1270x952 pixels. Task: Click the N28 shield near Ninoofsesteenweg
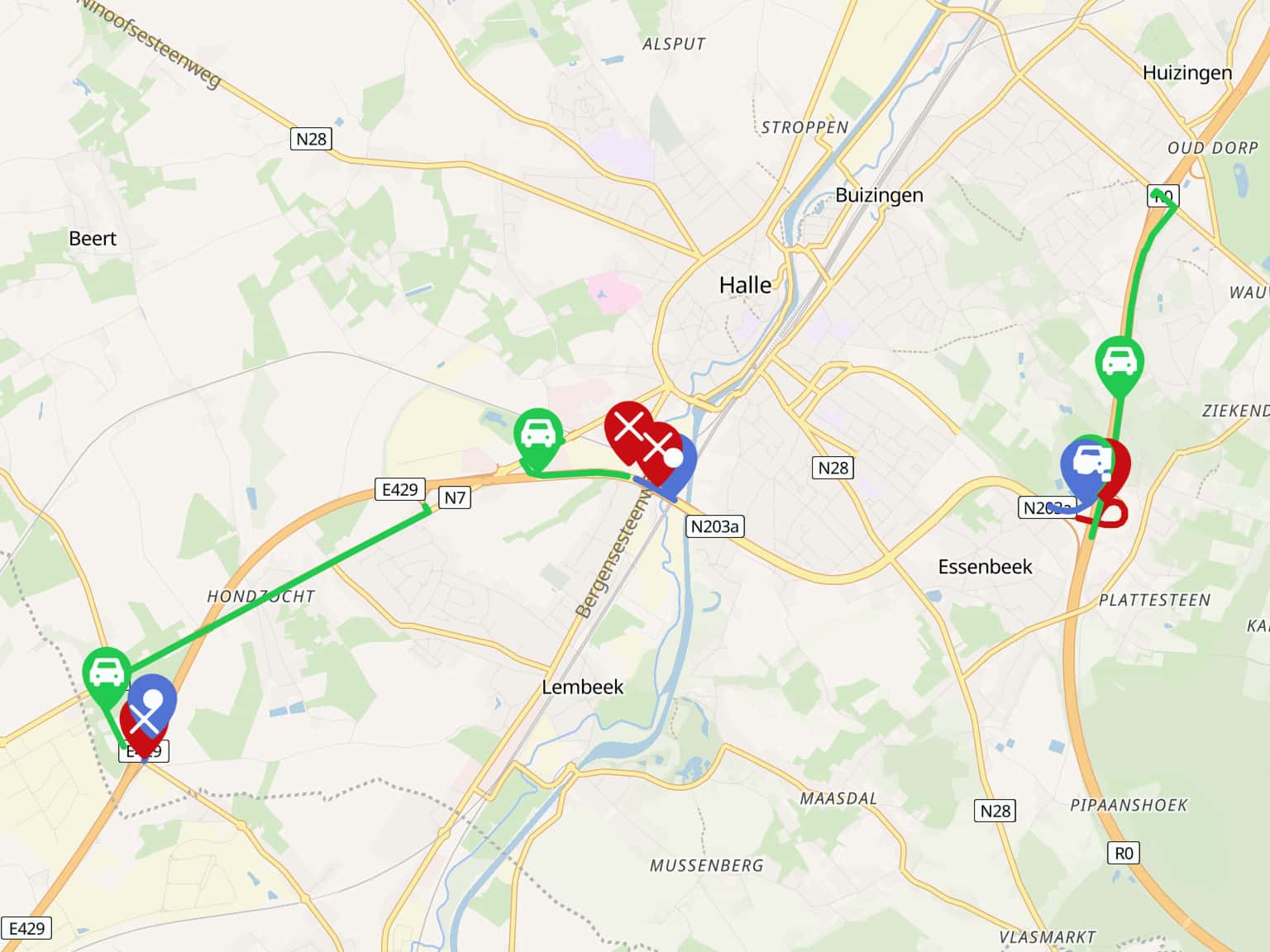[x=312, y=139]
